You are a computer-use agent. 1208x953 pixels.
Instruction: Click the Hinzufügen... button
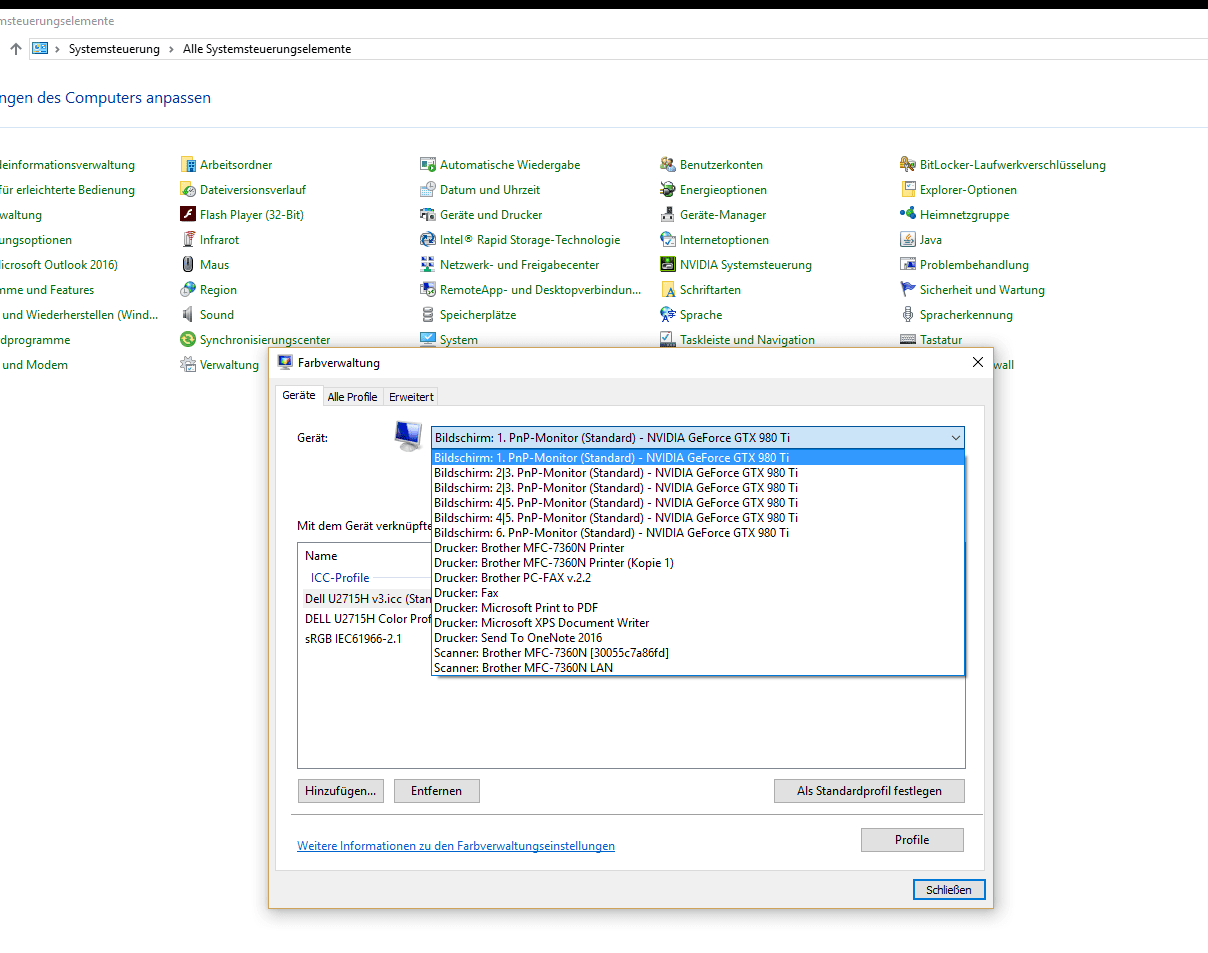point(341,791)
